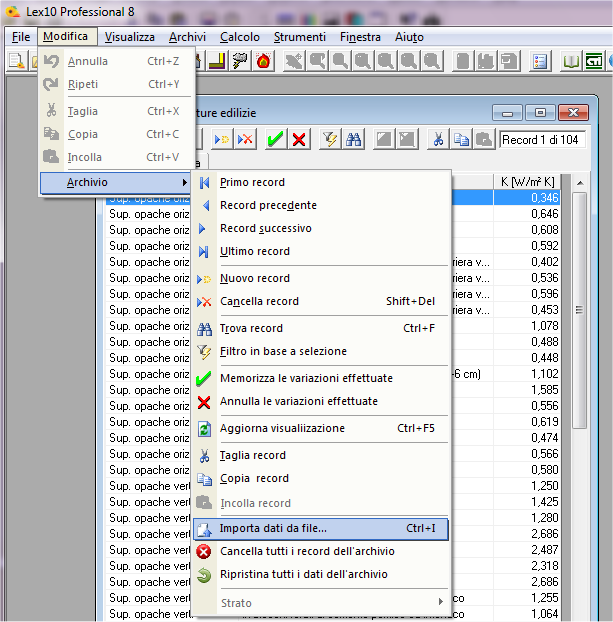Screen dimensions: 613x622
Task: Open the Strumenti menu
Action: coord(300,37)
